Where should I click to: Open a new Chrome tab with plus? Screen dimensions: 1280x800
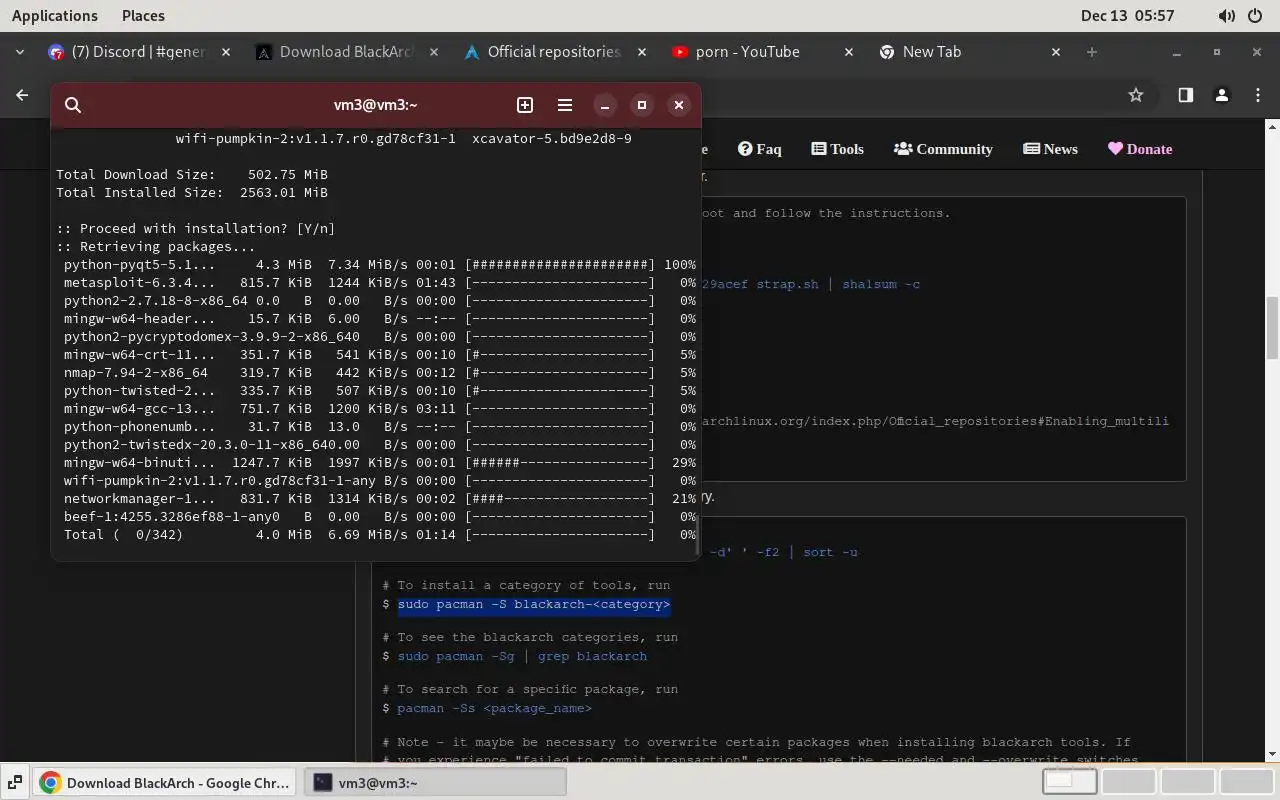tap(1092, 52)
